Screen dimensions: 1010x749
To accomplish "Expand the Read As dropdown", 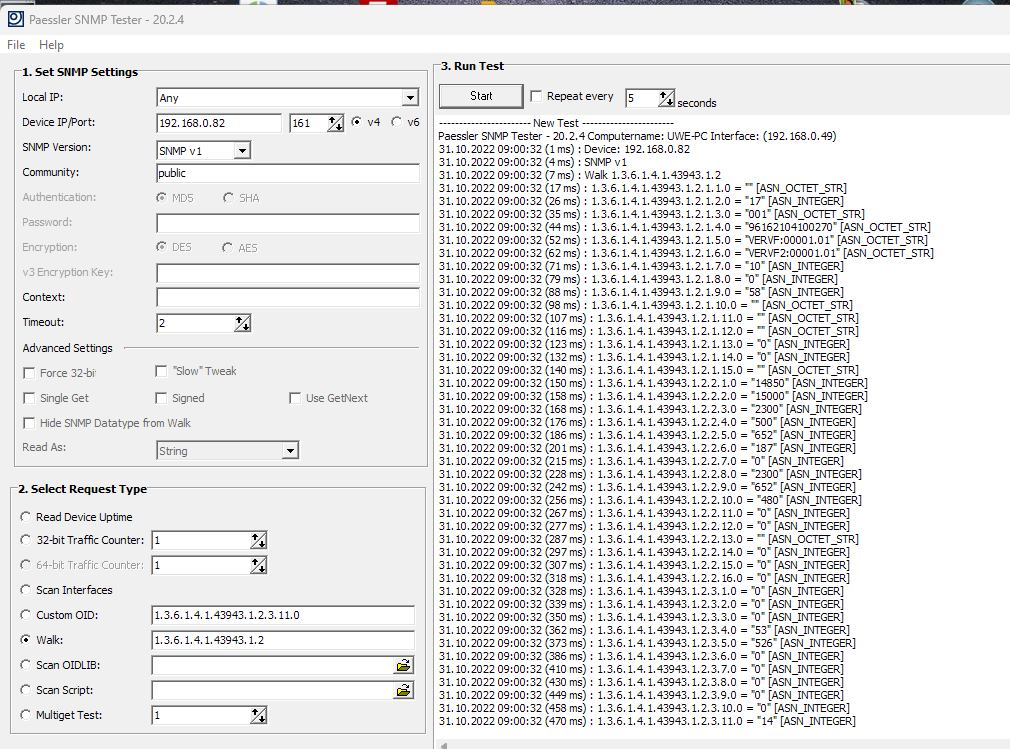I will pyautogui.click(x=291, y=451).
